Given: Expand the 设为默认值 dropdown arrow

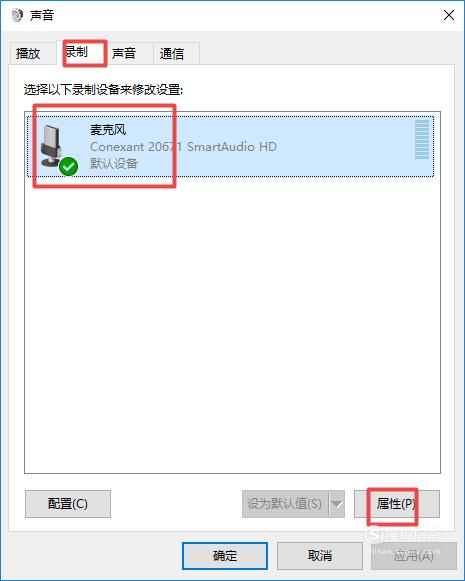Looking at the screenshot, I should pyautogui.click(x=337, y=504).
